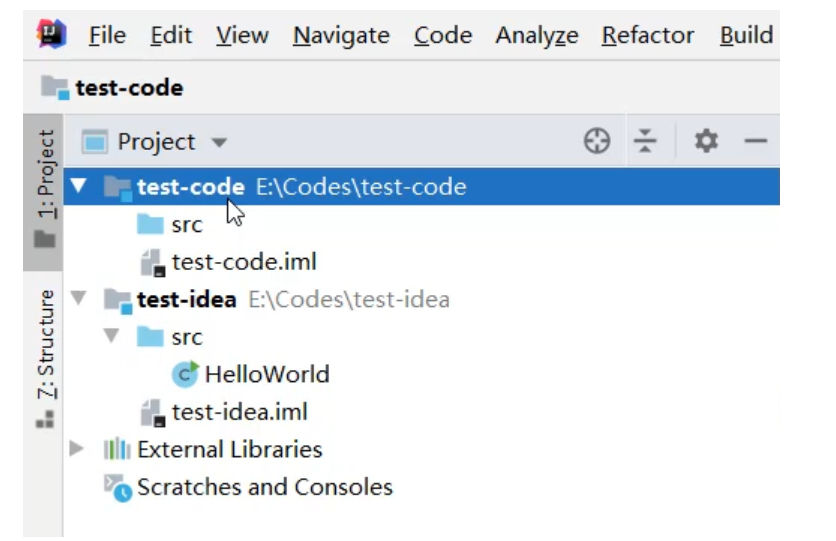Select the HelloWorld class file
The width and height of the screenshot is (836, 541).
pyautogui.click(x=266, y=375)
